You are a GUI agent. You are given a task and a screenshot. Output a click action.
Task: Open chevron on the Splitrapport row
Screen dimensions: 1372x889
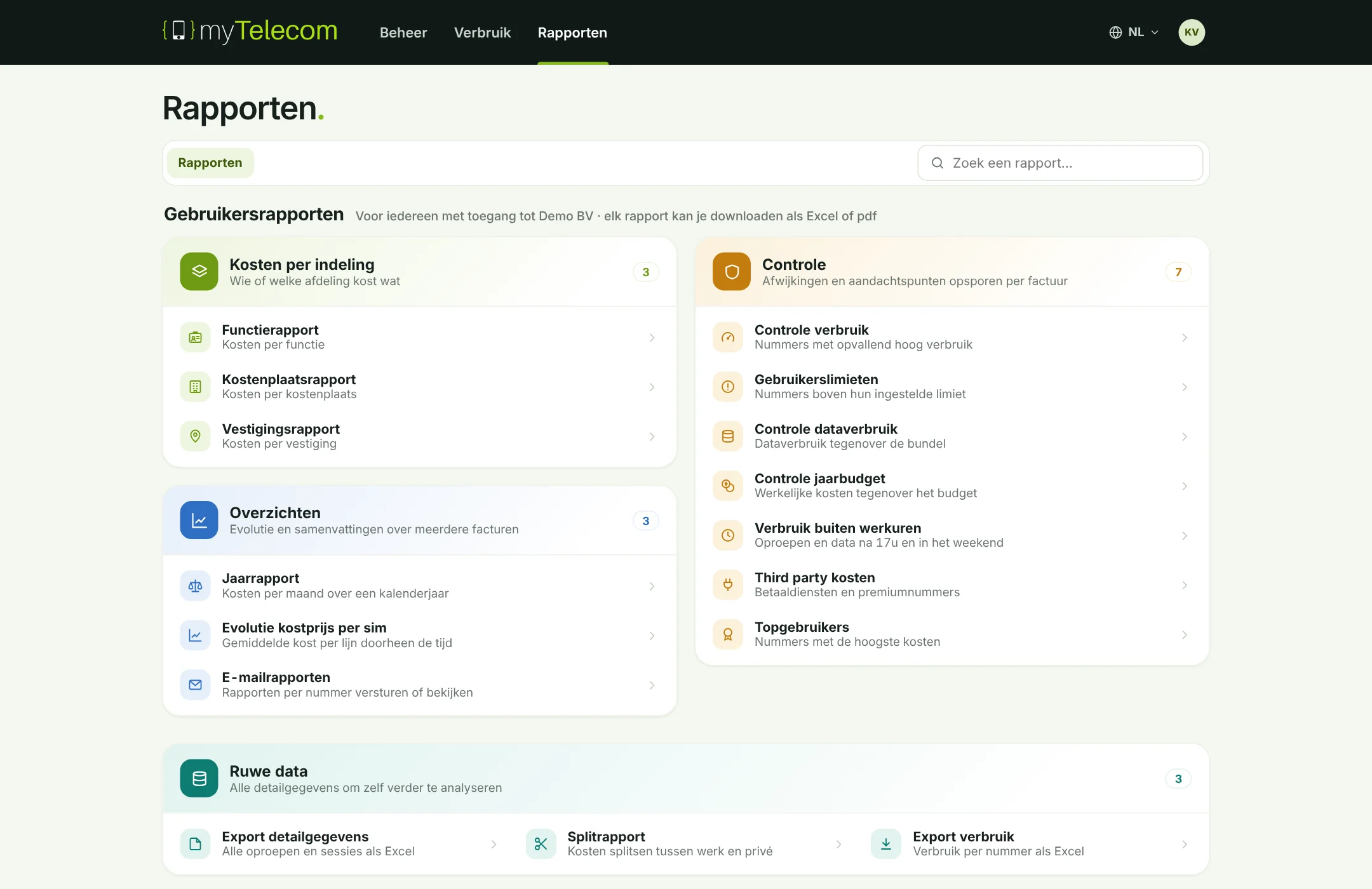point(838,845)
